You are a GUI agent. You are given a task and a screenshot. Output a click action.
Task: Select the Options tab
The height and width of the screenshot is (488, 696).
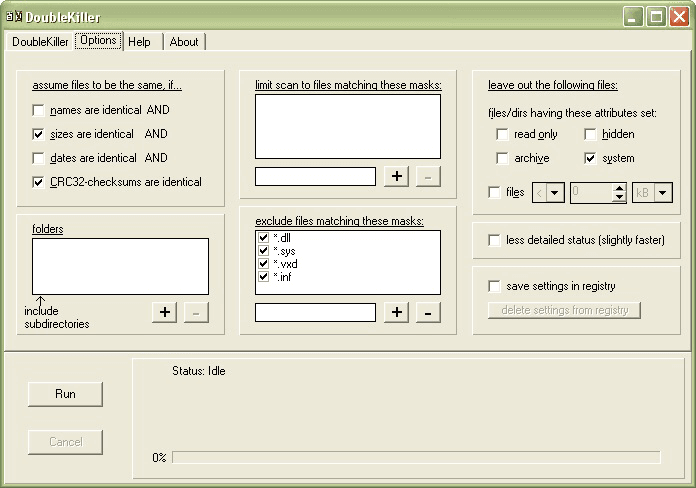[x=98, y=40]
